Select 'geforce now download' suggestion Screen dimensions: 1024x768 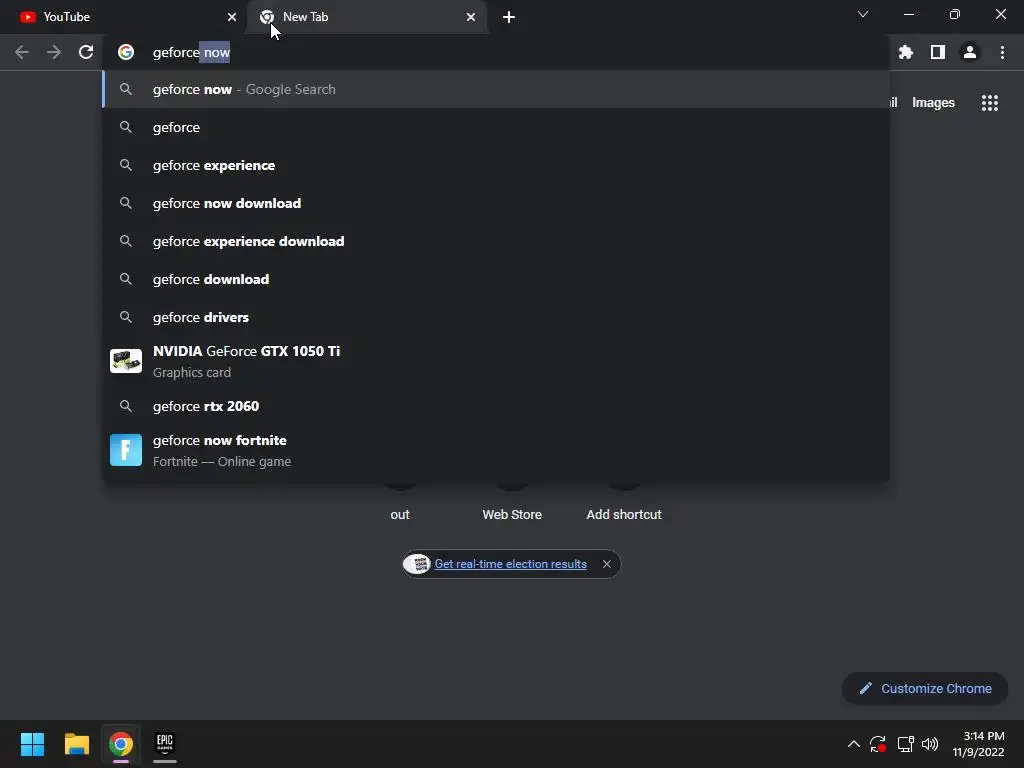(496, 203)
